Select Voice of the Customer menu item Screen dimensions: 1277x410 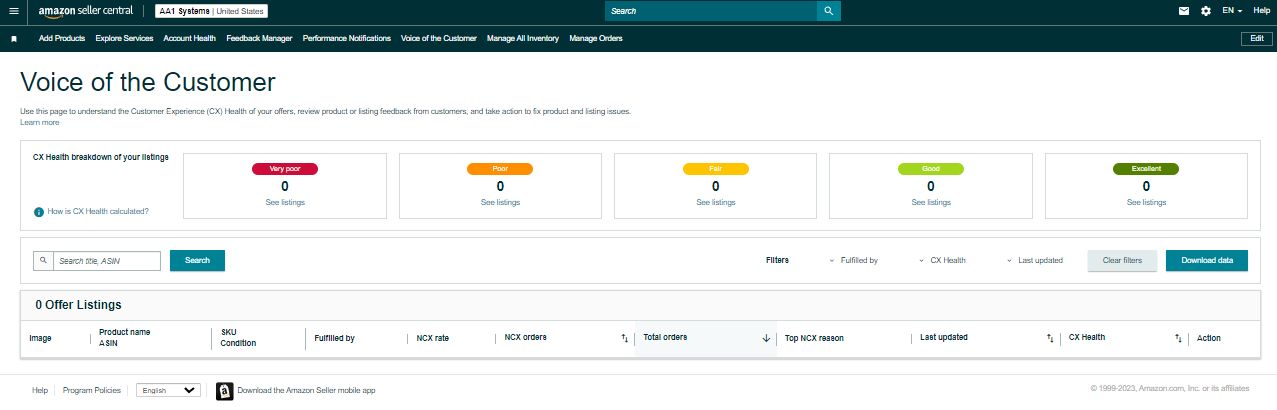click(438, 39)
